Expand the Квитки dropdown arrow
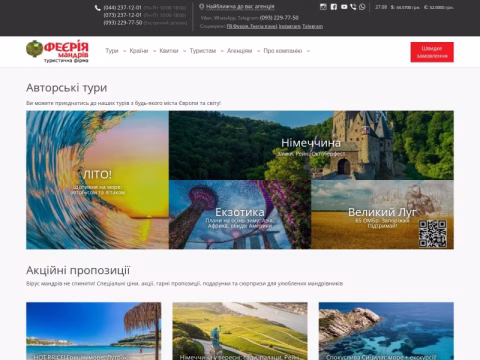Screen dimensions: 480x360 [184, 51]
